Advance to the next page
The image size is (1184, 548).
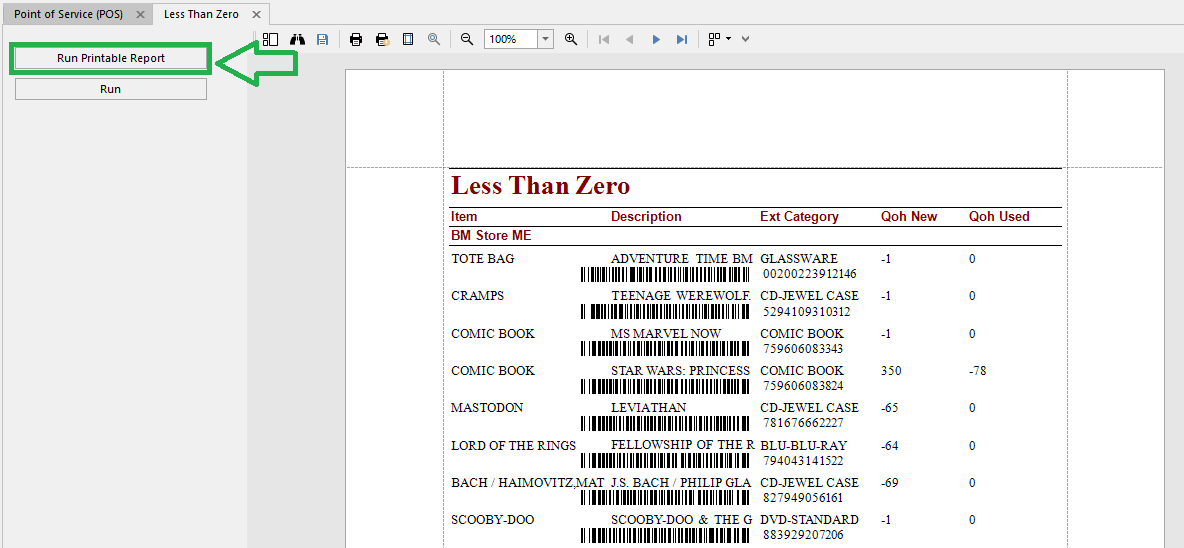[x=656, y=39]
